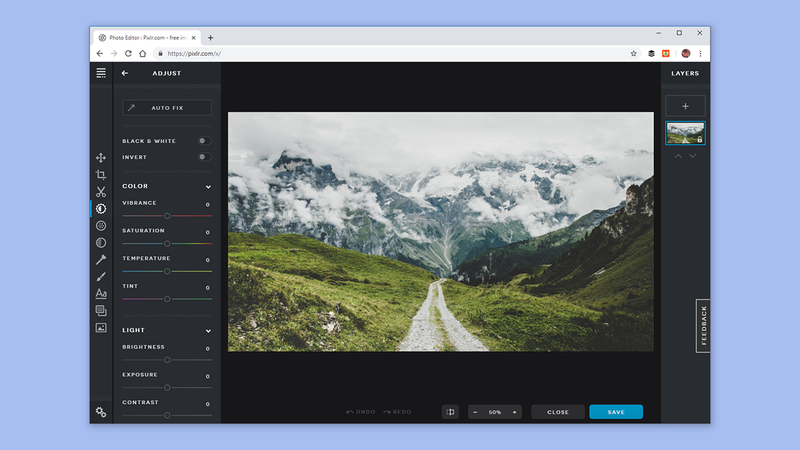Image resolution: width=800 pixels, height=450 pixels.
Task: Click the Layers panel header
Action: tap(685, 73)
